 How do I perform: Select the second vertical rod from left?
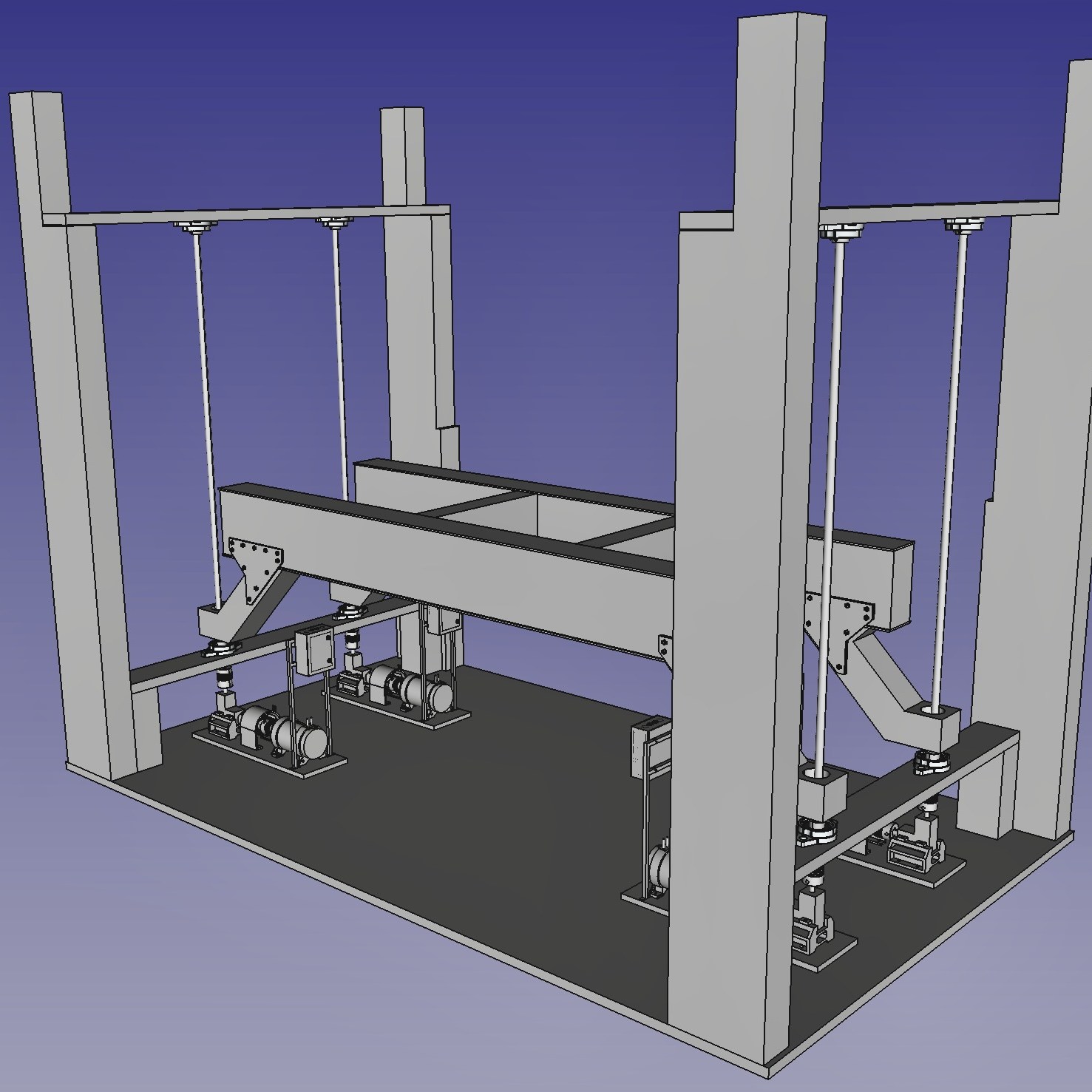tap(341, 355)
